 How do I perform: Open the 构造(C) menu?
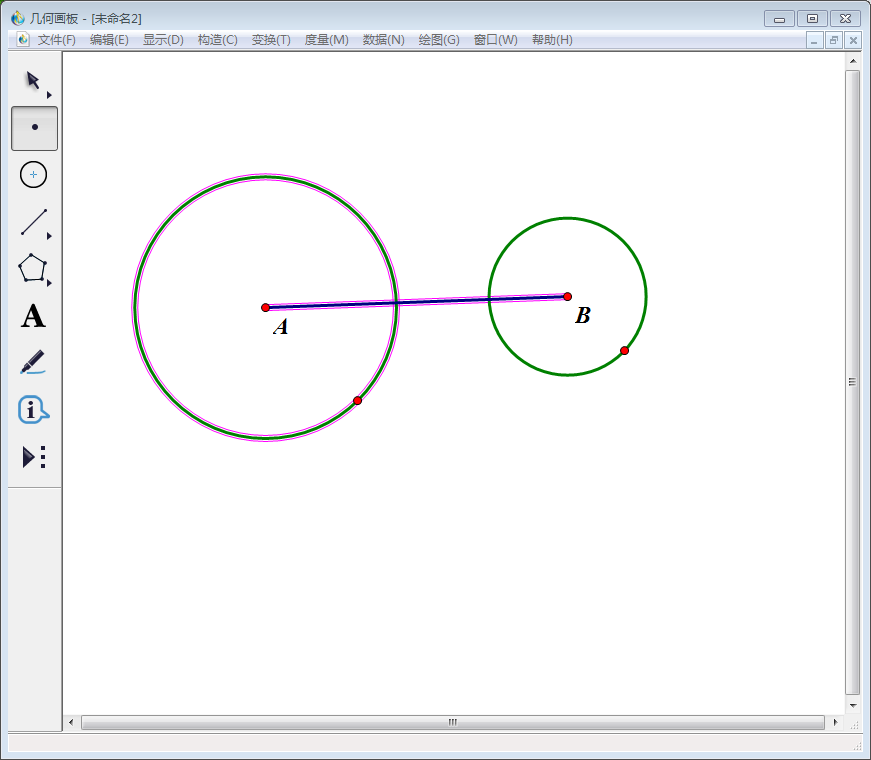click(x=217, y=40)
